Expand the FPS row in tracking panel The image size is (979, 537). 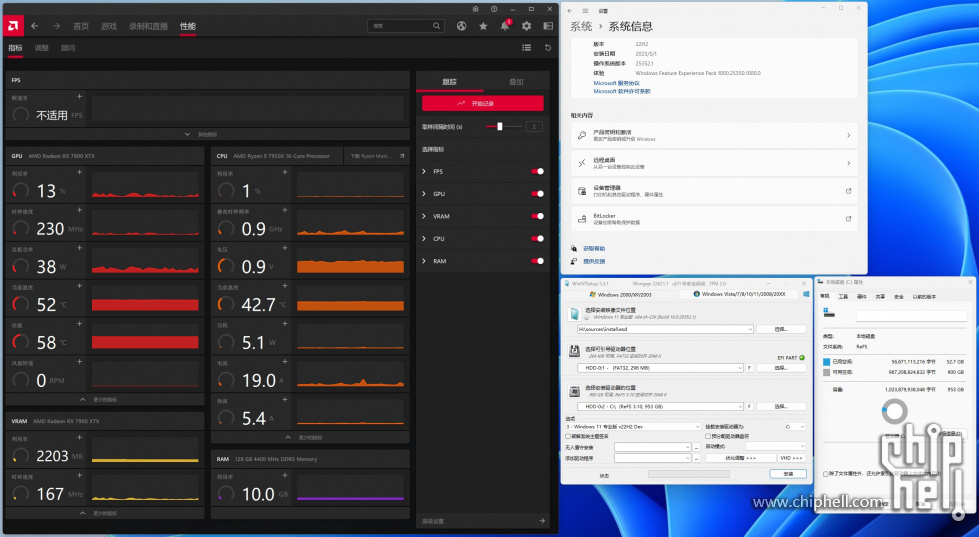(424, 171)
